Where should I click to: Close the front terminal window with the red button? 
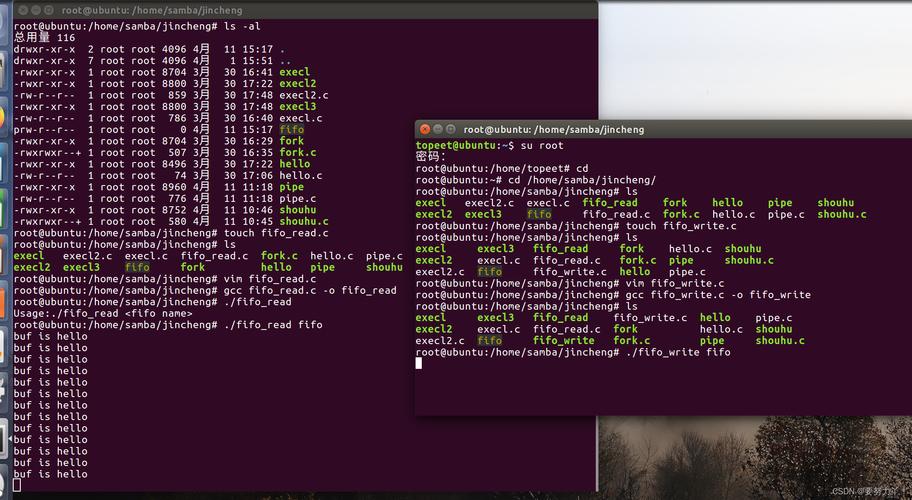[425, 129]
